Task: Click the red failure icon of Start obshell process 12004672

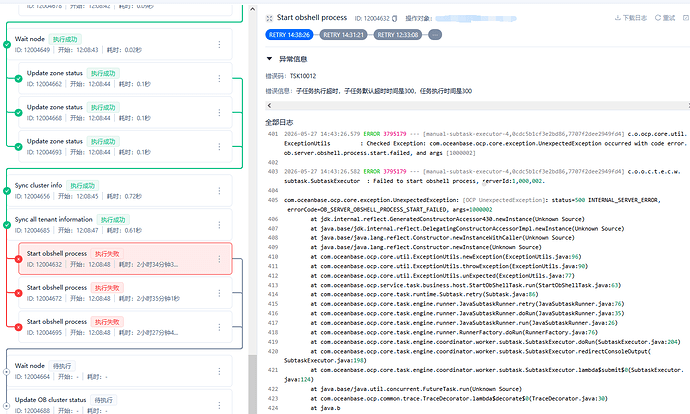Action: 18,293
